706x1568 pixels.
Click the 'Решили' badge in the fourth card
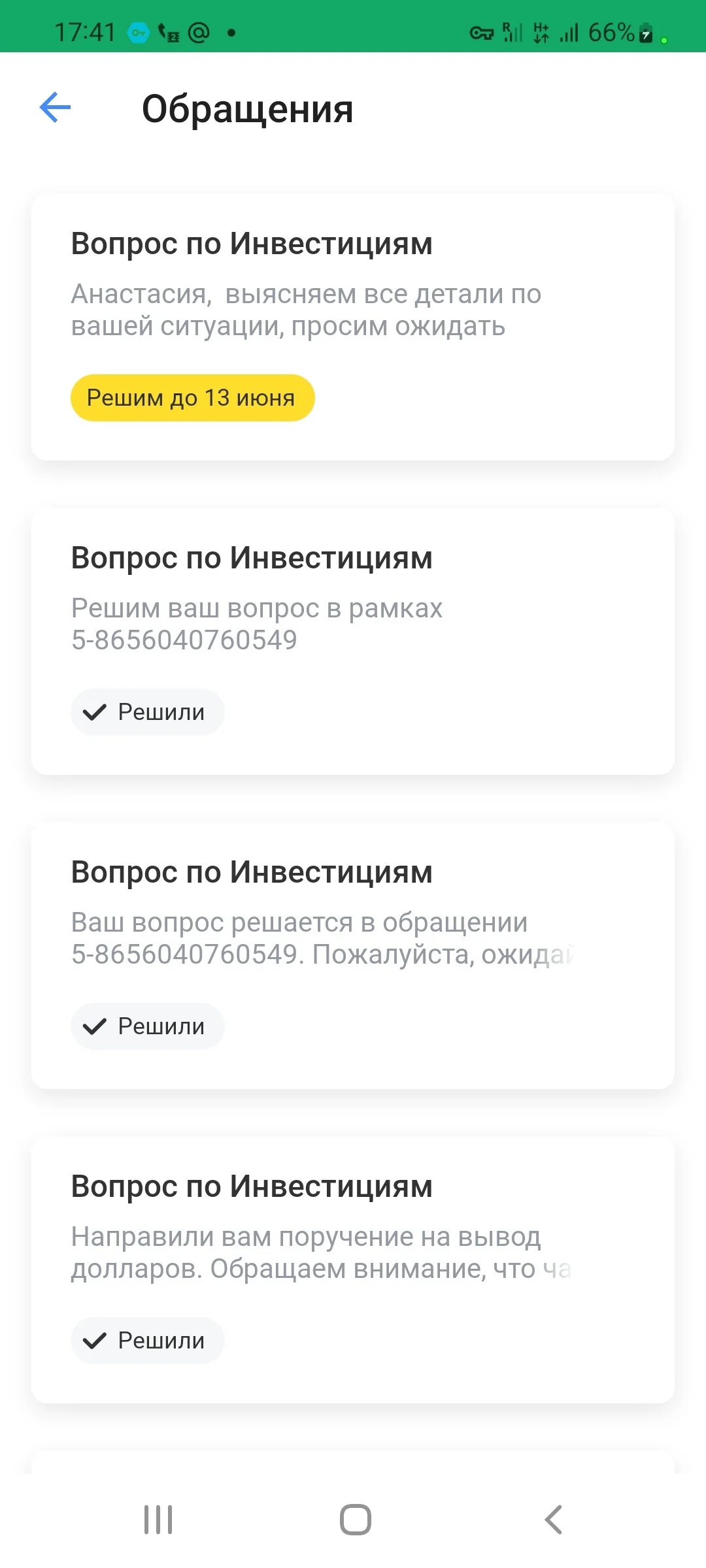[x=148, y=1341]
